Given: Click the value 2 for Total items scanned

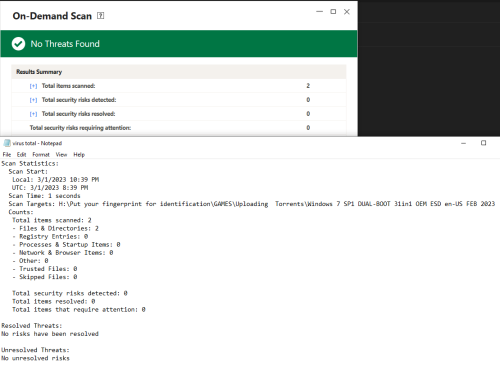Looking at the screenshot, I should 308,86.
